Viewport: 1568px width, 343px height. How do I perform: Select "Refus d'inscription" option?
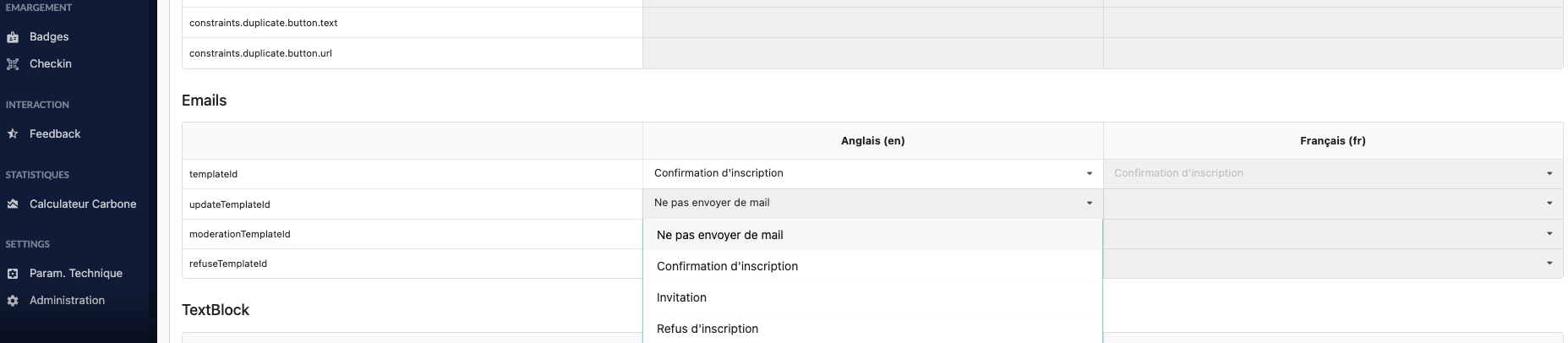click(708, 329)
